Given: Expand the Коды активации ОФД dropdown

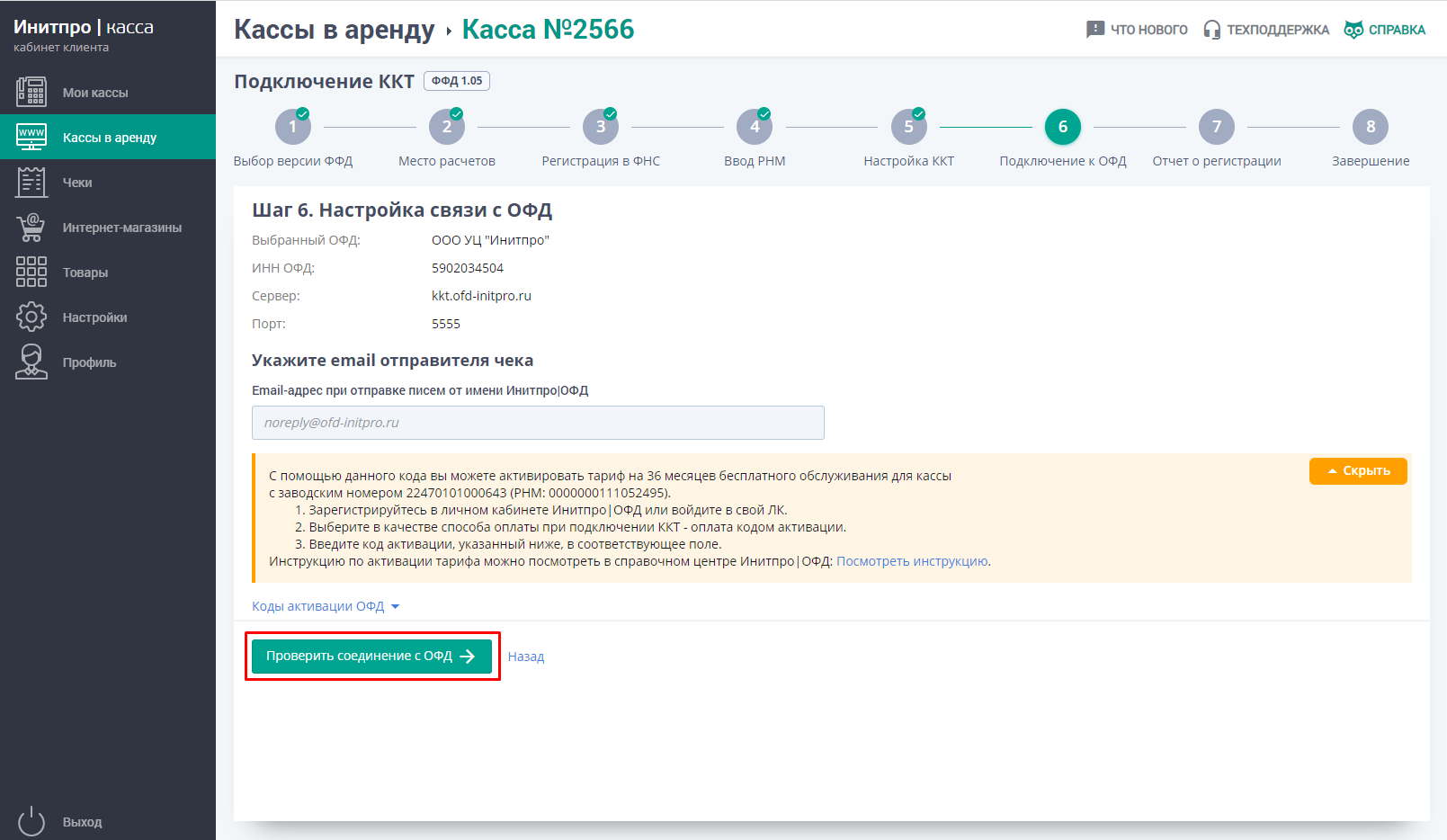Looking at the screenshot, I should pos(326,606).
